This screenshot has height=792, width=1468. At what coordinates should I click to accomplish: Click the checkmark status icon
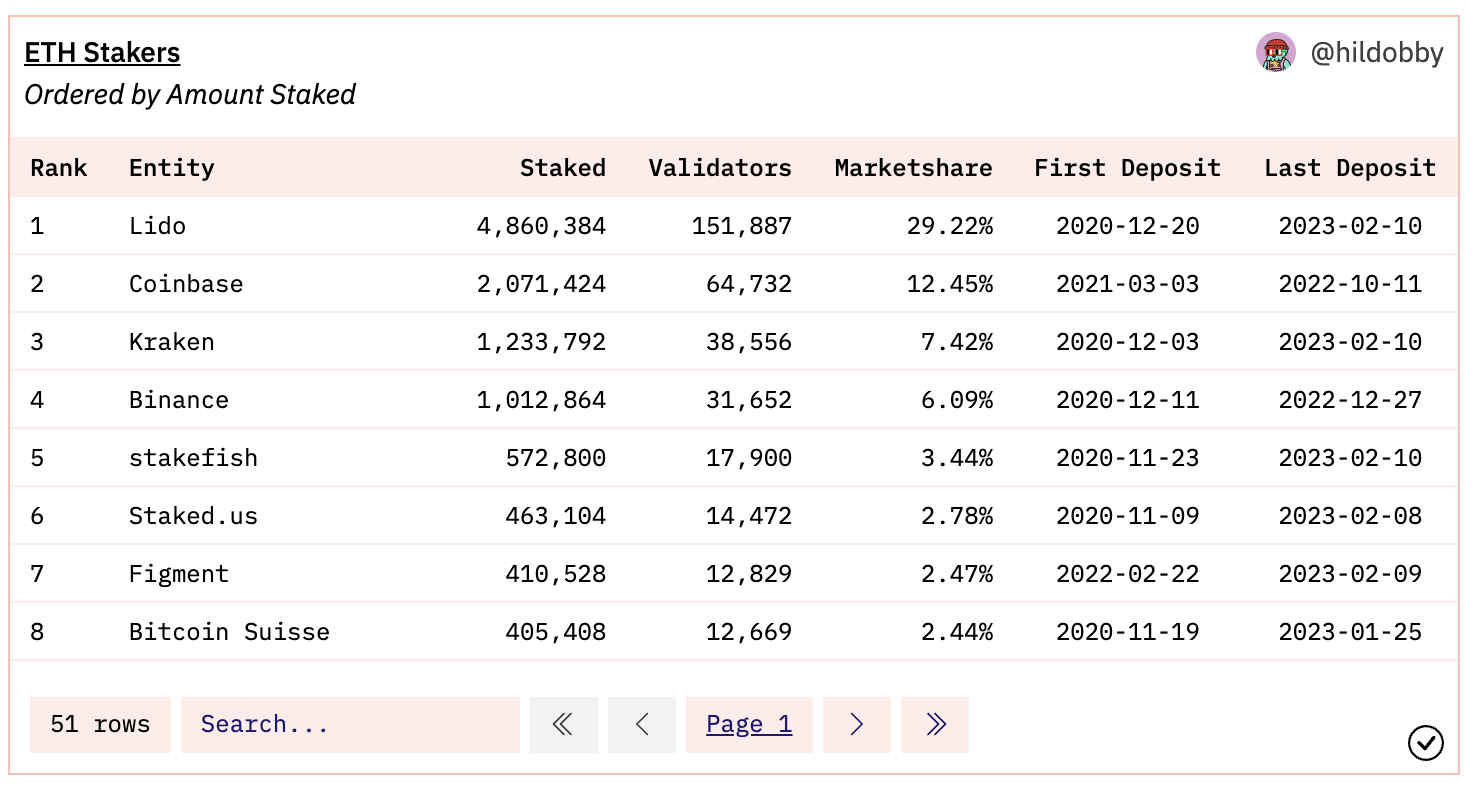1426,743
